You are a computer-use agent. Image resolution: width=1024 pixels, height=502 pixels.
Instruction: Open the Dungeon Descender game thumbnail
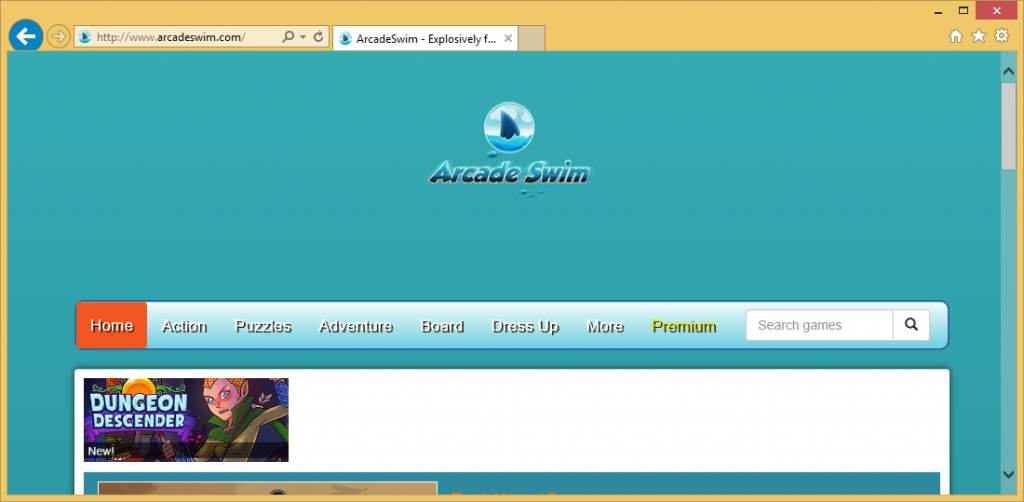pos(186,419)
